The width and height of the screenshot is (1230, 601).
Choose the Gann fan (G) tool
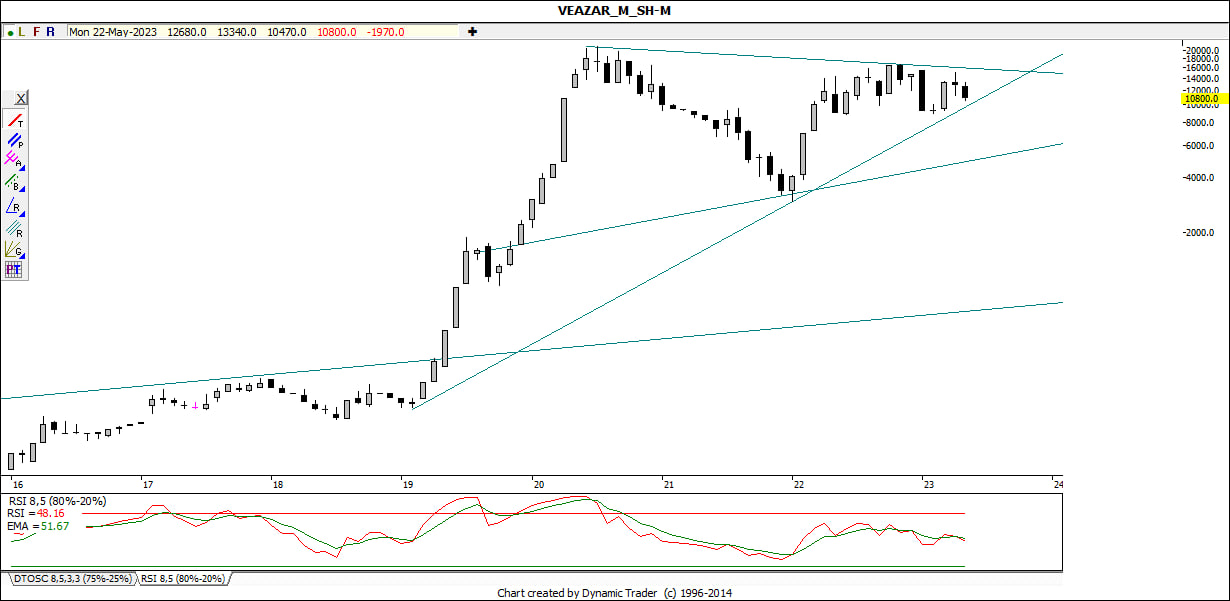pos(14,249)
